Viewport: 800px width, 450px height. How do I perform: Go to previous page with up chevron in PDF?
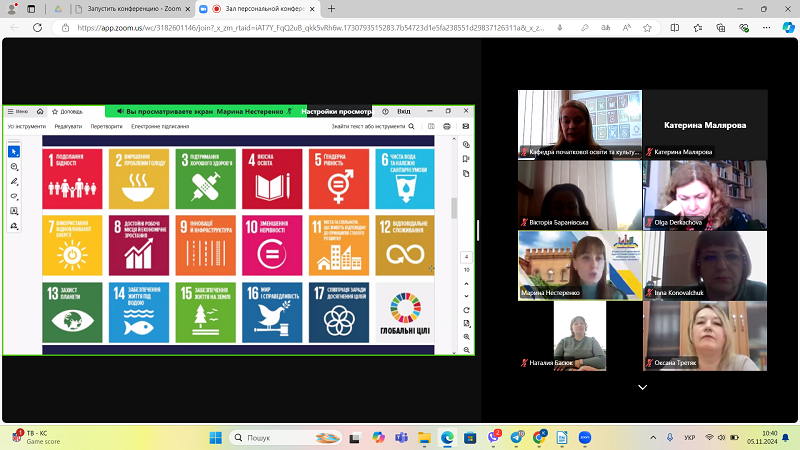point(466,284)
